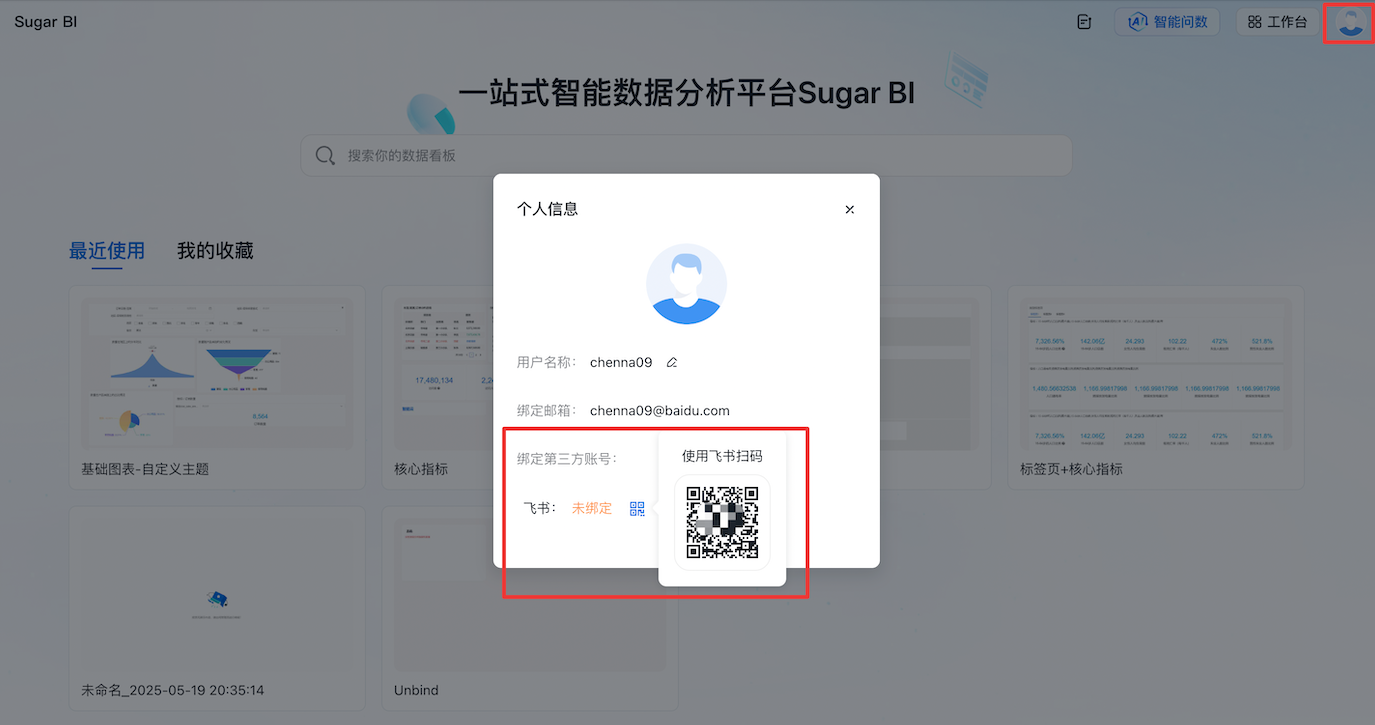Edit the 用户名称 with the pencil icon
Image resolution: width=1375 pixels, height=725 pixels.
point(672,363)
